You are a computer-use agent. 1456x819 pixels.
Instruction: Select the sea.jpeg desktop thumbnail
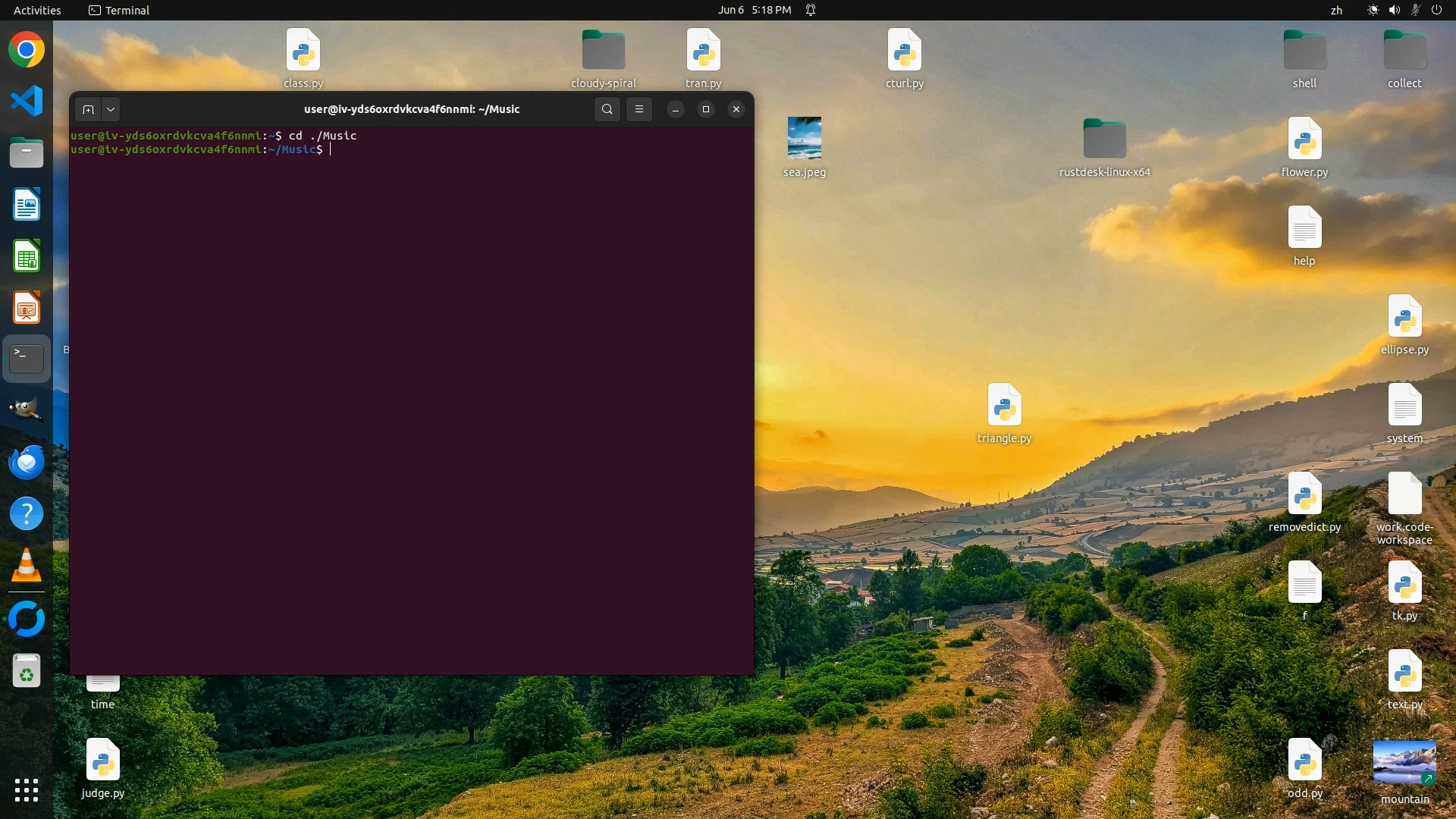tap(804, 138)
